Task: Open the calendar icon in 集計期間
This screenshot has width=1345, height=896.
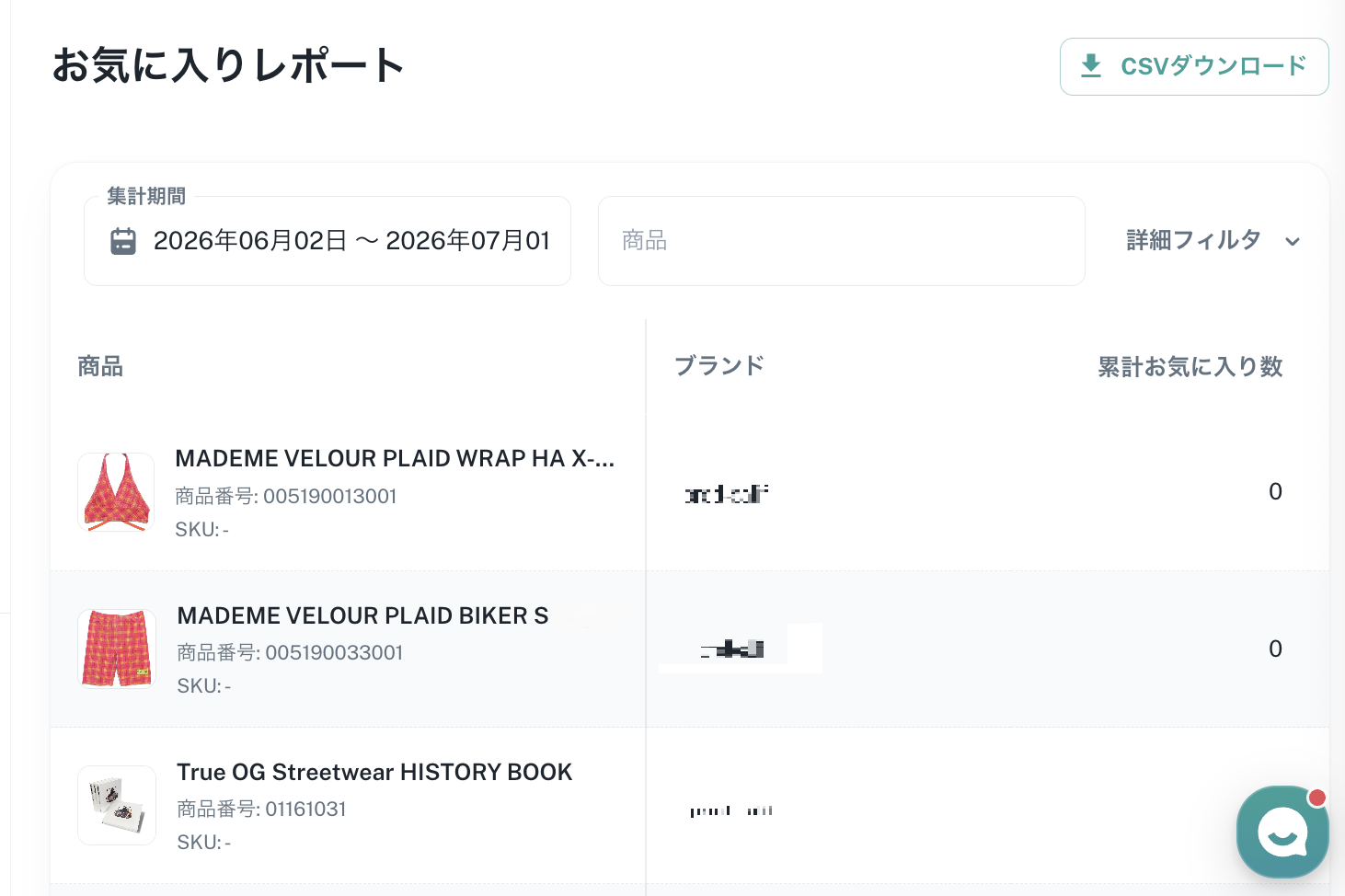Action: coord(123,241)
